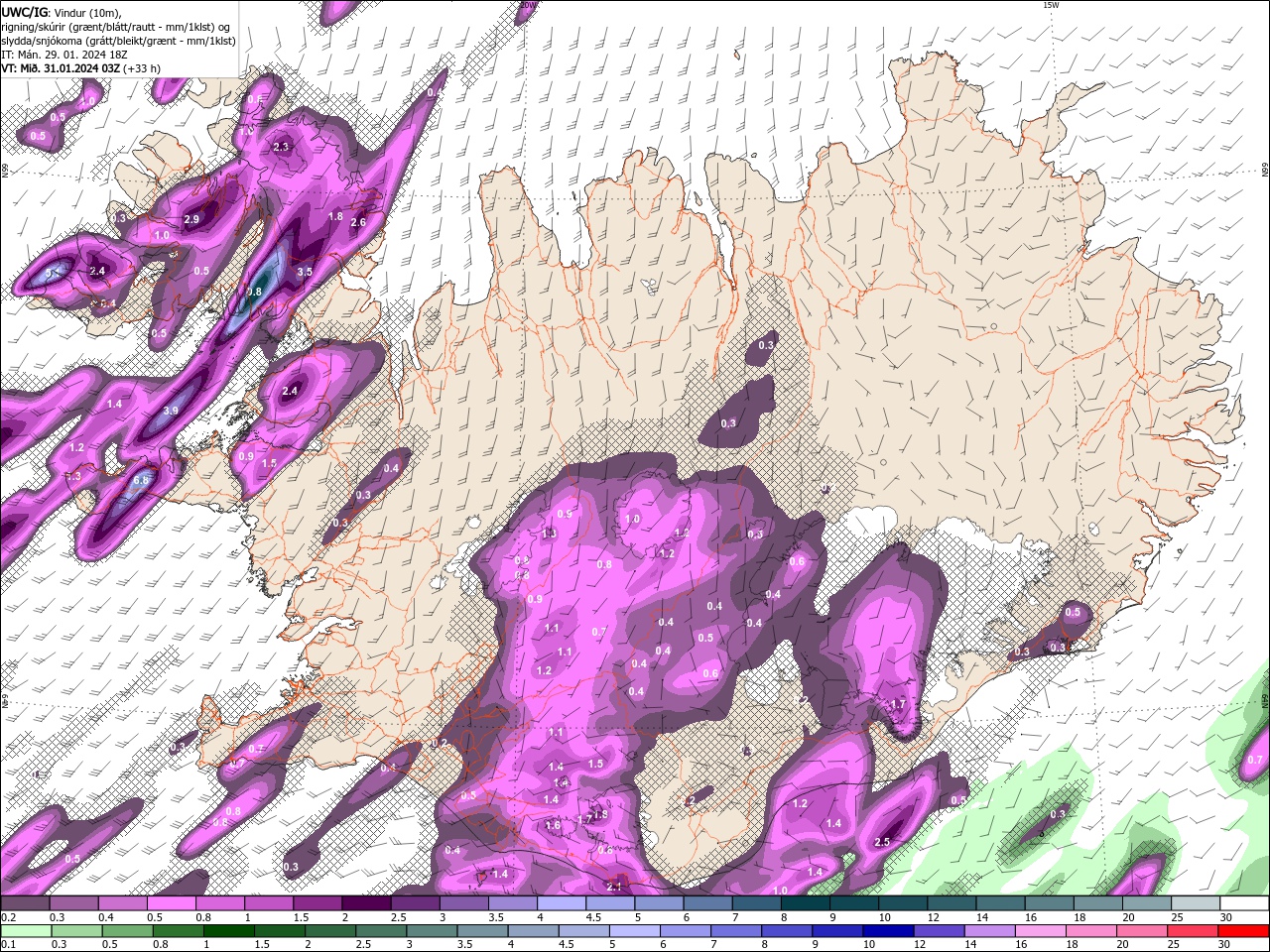Click the '0.2' label in the purple legend row
This screenshot has height=952, width=1270.
coord(8,917)
